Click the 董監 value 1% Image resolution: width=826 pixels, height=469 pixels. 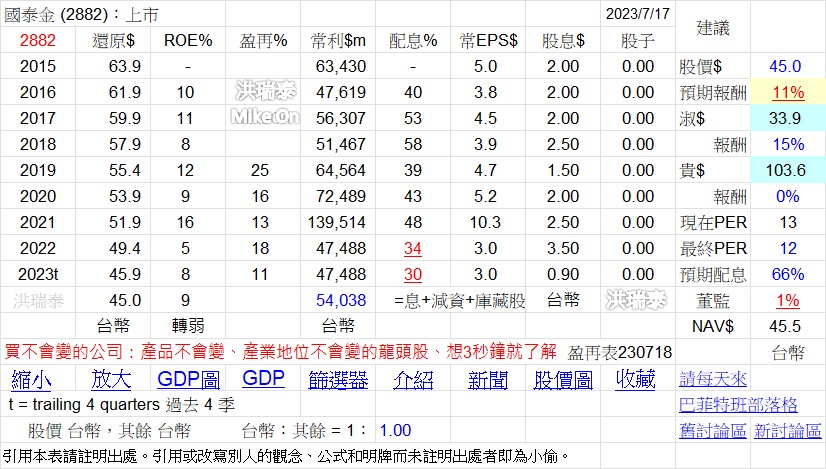[x=788, y=300]
